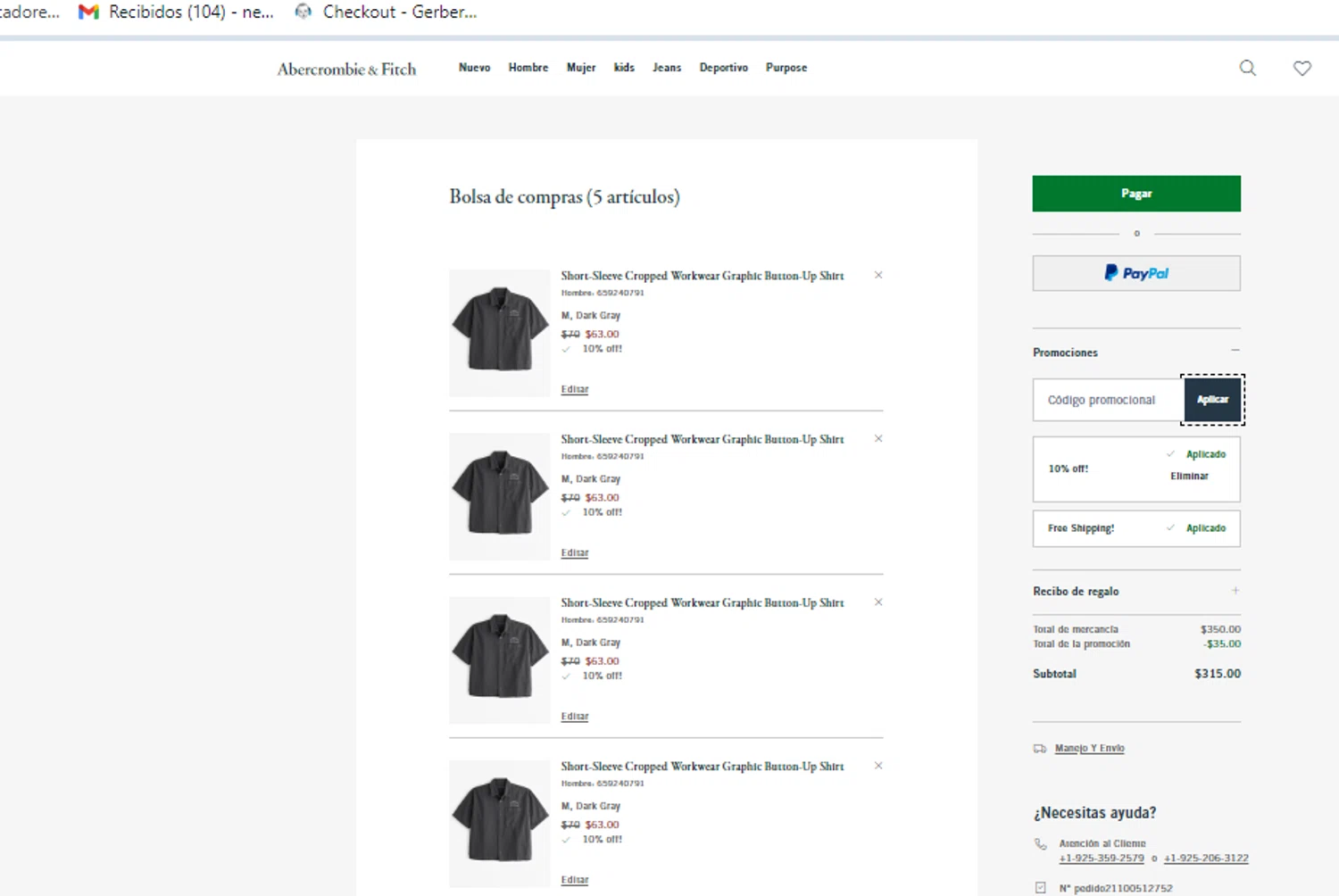
Task: Click Editar on the third shirt
Action: coord(575,717)
